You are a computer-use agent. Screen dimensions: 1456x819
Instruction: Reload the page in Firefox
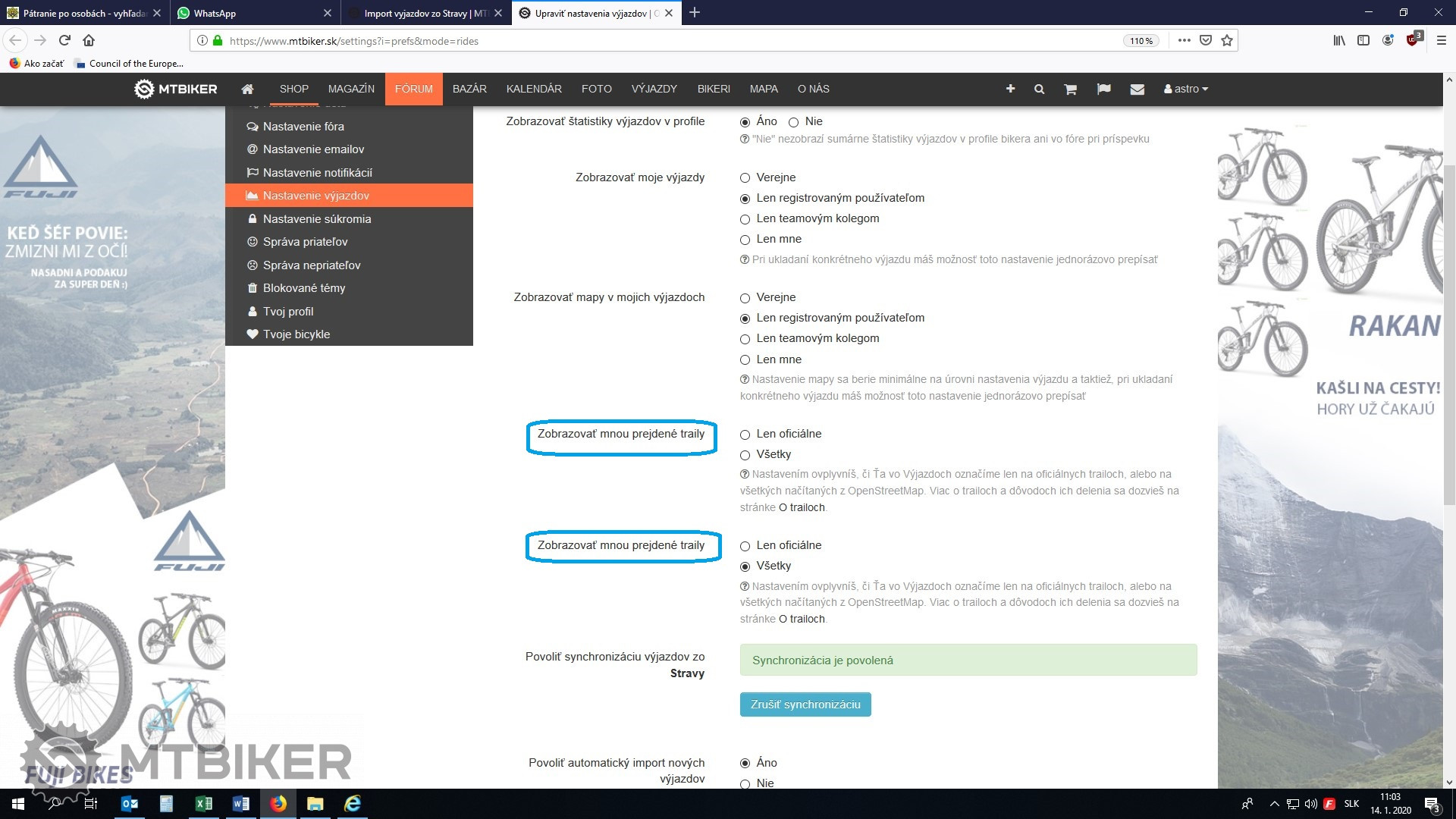point(64,41)
